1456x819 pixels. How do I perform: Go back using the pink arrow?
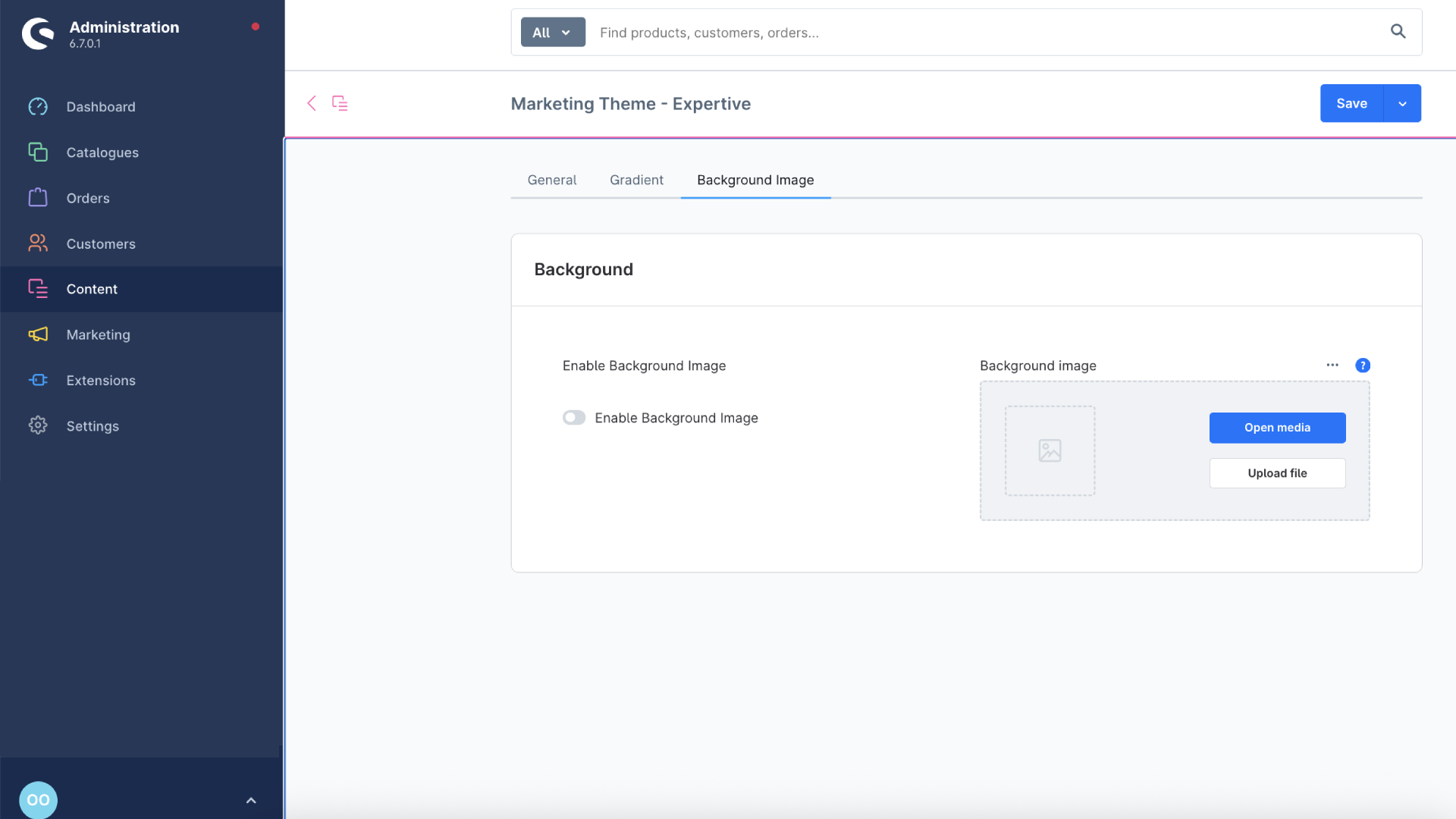pos(312,103)
